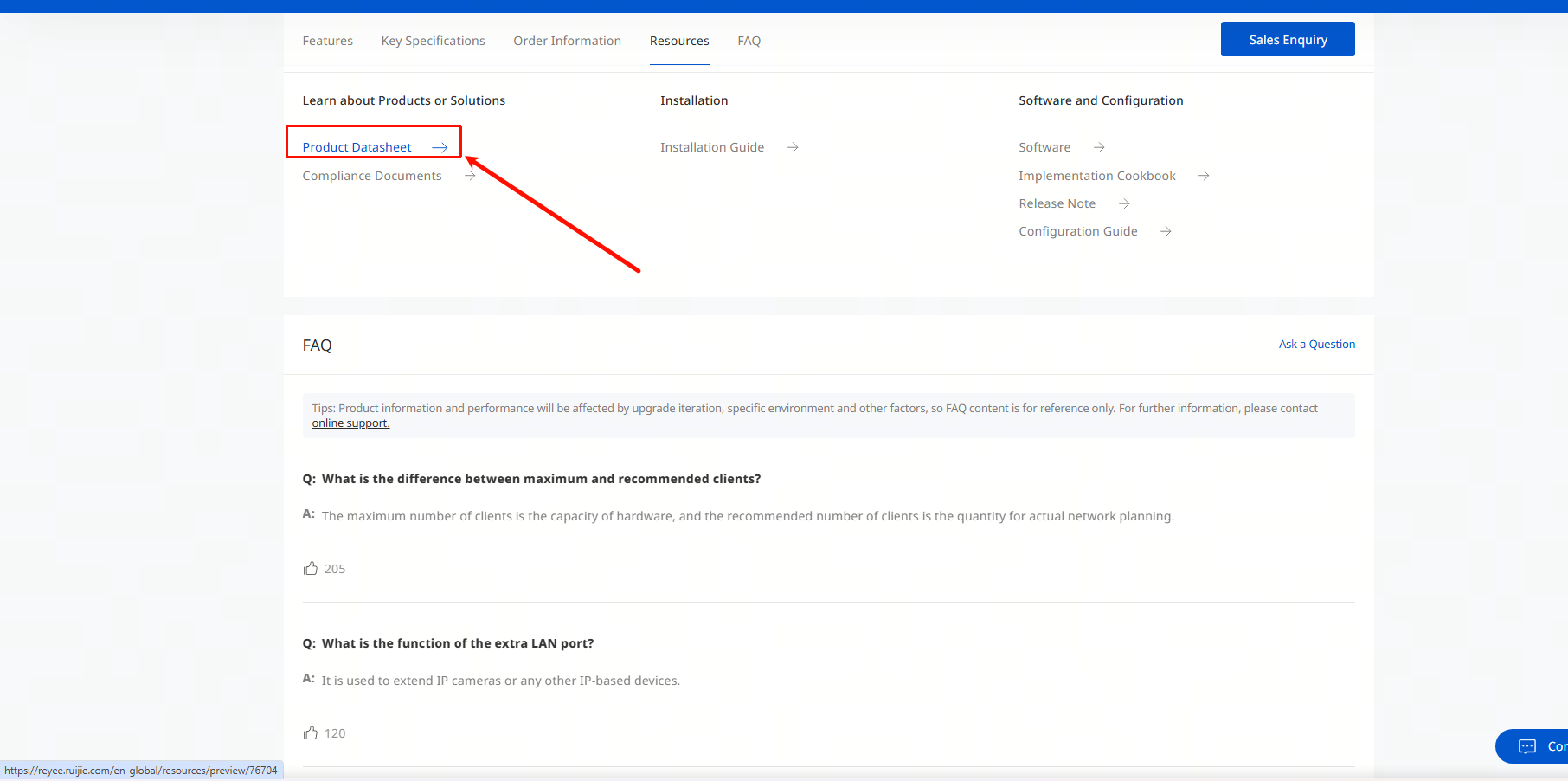The height and width of the screenshot is (781, 1568).
Task: Select the Resources tab
Action: (x=679, y=41)
